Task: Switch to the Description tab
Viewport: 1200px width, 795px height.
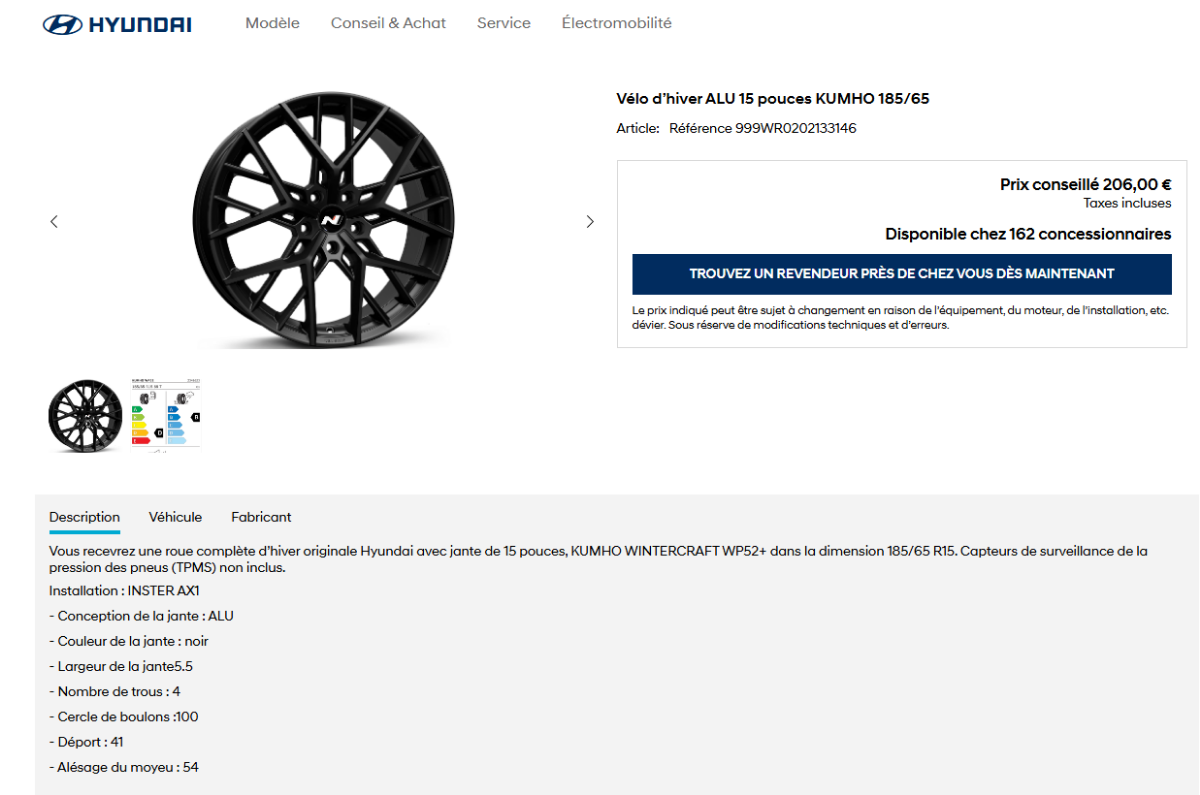Action: [x=84, y=517]
